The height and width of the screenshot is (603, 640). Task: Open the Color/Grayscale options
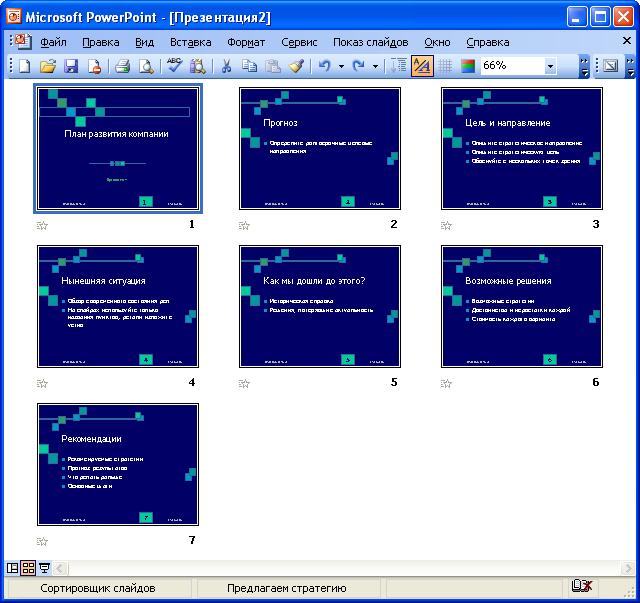point(468,66)
